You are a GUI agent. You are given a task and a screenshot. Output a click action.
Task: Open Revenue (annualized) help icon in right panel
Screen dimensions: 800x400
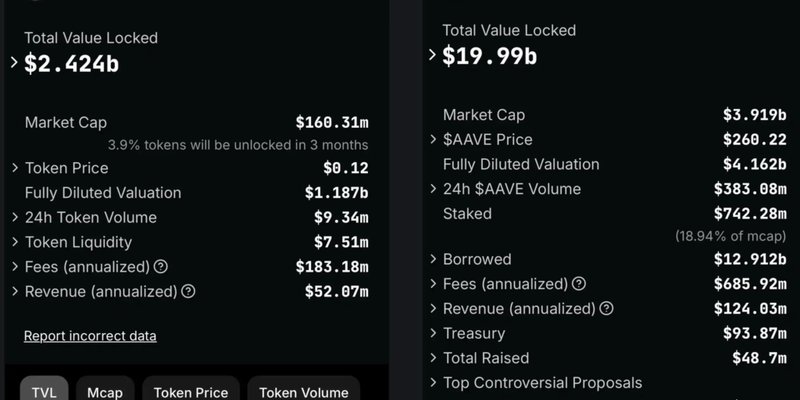(606, 308)
